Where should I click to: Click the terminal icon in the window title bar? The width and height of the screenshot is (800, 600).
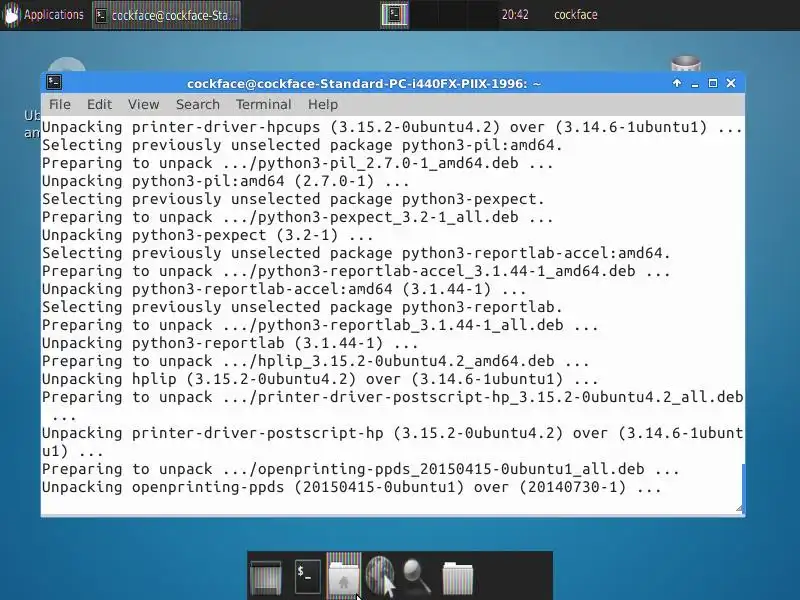pyautogui.click(x=54, y=82)
